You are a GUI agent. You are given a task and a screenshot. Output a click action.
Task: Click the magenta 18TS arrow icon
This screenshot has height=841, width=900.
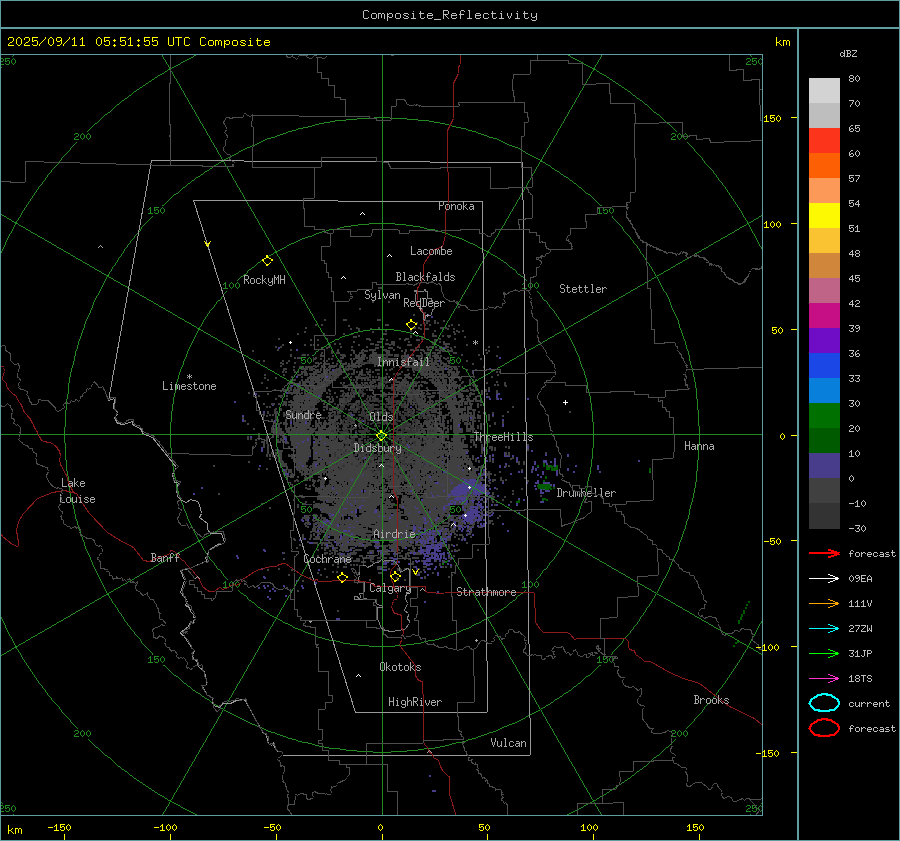click(824, 679)
